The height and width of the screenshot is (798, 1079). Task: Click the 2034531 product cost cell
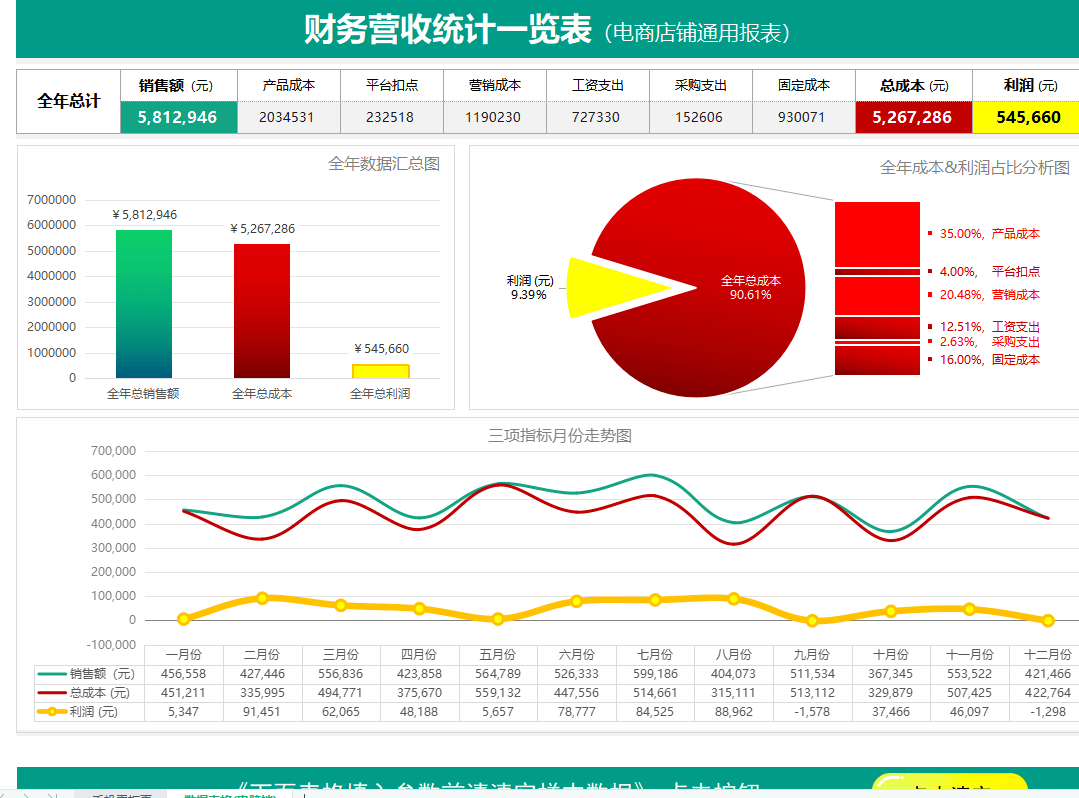tap(288, 117)
